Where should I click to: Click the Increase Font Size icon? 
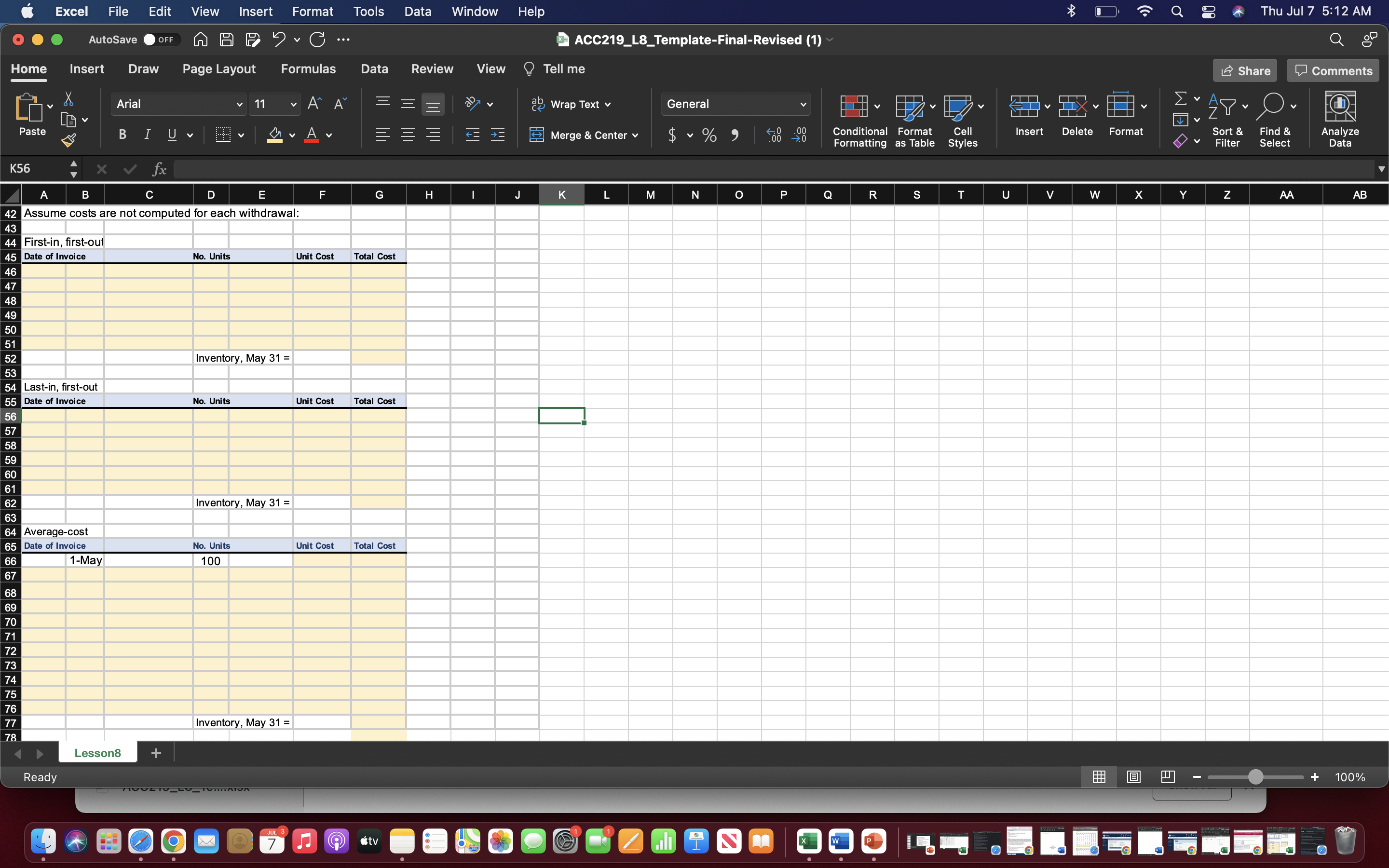[314, 103]
